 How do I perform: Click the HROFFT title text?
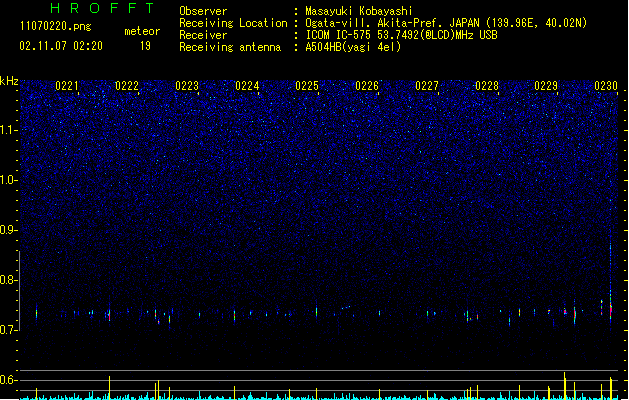pyautogui.click(x=102, y=8)
